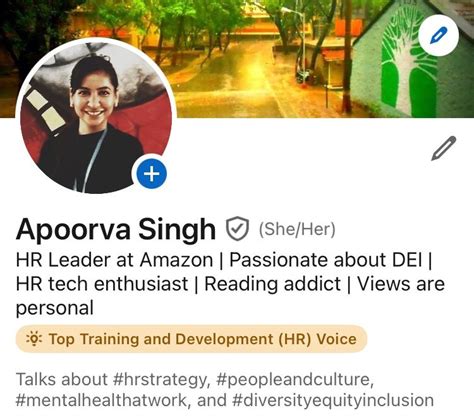
Task: Open the gray pencil edit intro icon
Action: pos(444,148)
